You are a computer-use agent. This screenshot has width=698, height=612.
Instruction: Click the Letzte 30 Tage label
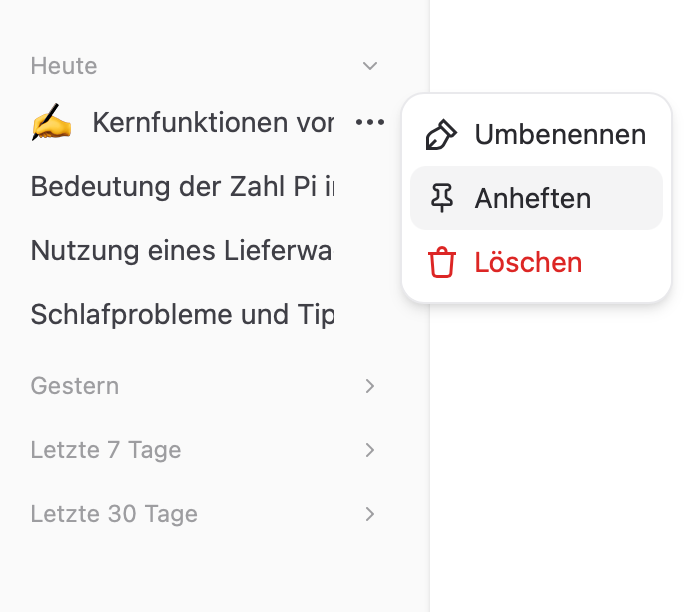coord(114,514)
